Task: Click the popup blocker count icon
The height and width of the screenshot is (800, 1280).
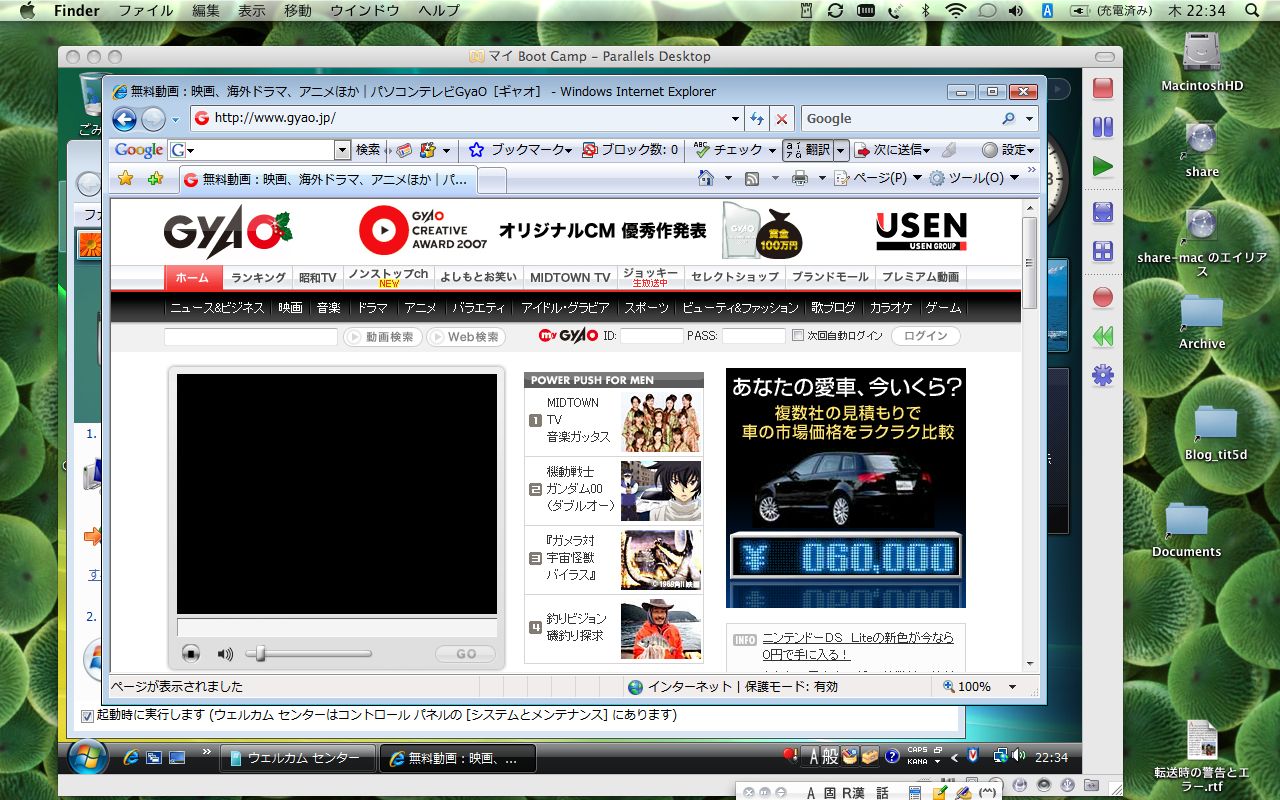Action: coord(589,150)
